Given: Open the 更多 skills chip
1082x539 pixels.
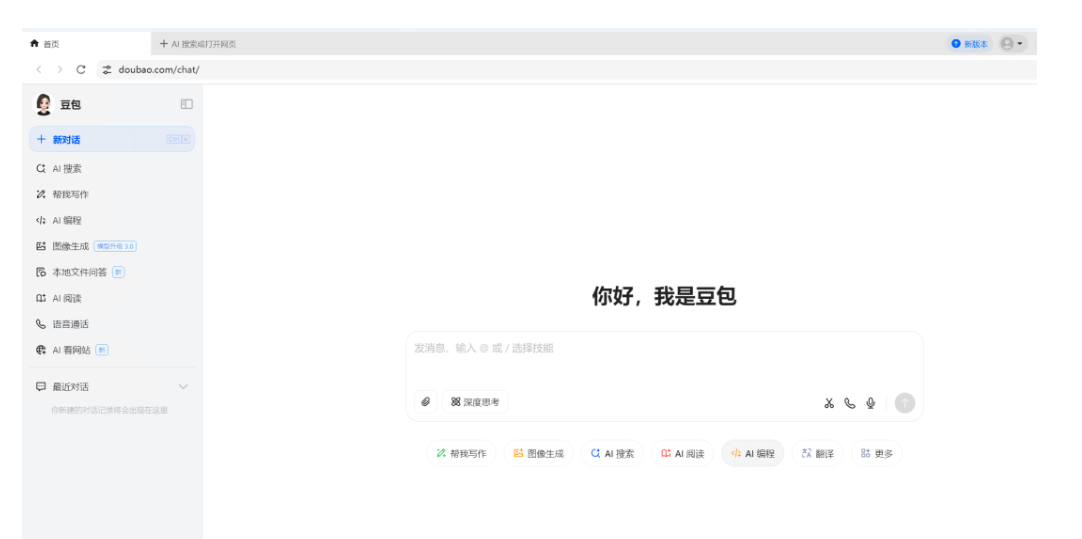Looking at the screenshot, I should (876, 453).
